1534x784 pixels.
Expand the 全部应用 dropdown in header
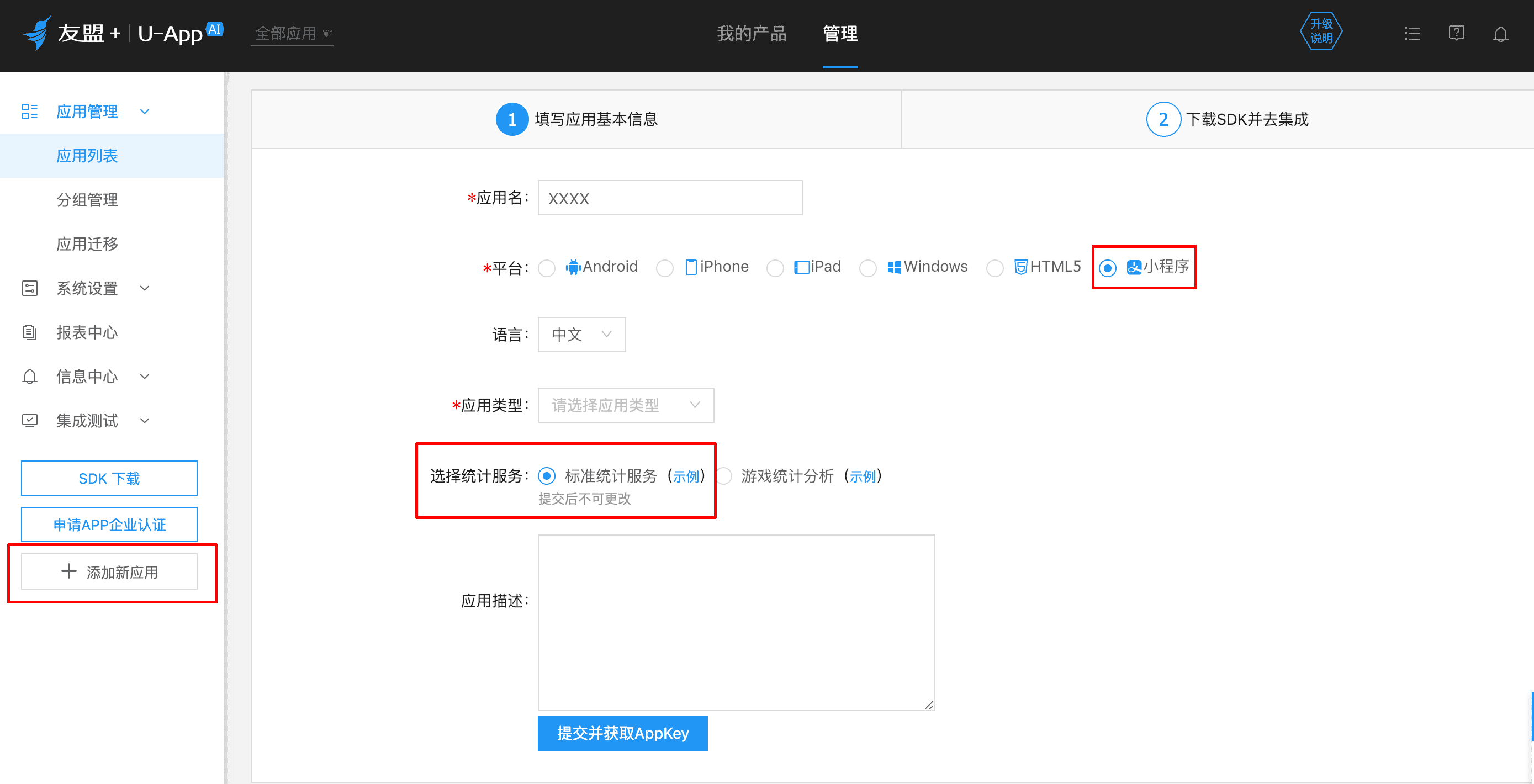point(292,33)
